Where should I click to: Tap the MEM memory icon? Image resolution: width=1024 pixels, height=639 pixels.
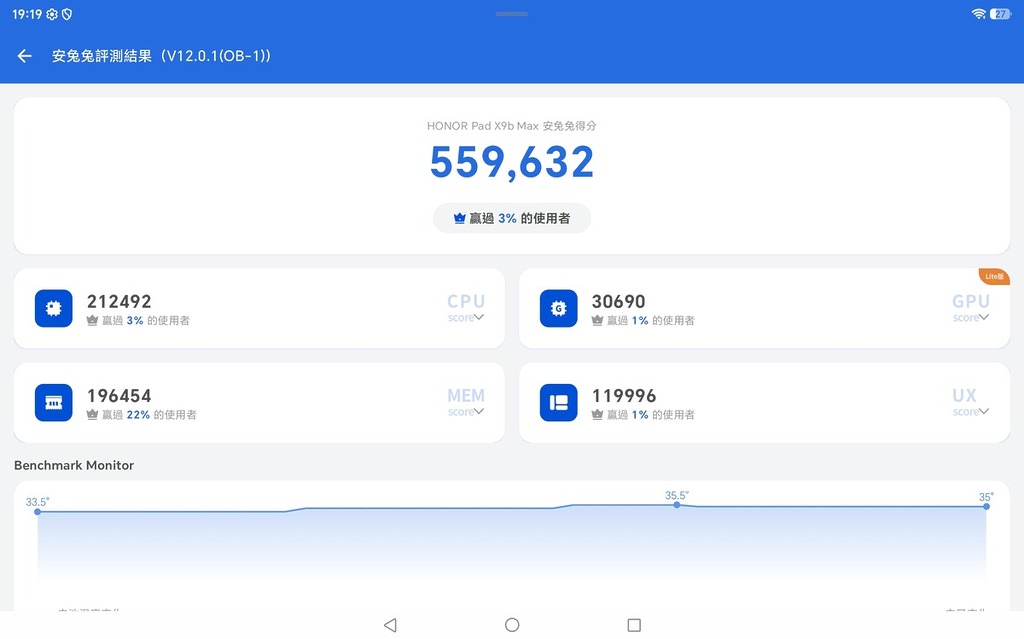[x=54, y=402]
